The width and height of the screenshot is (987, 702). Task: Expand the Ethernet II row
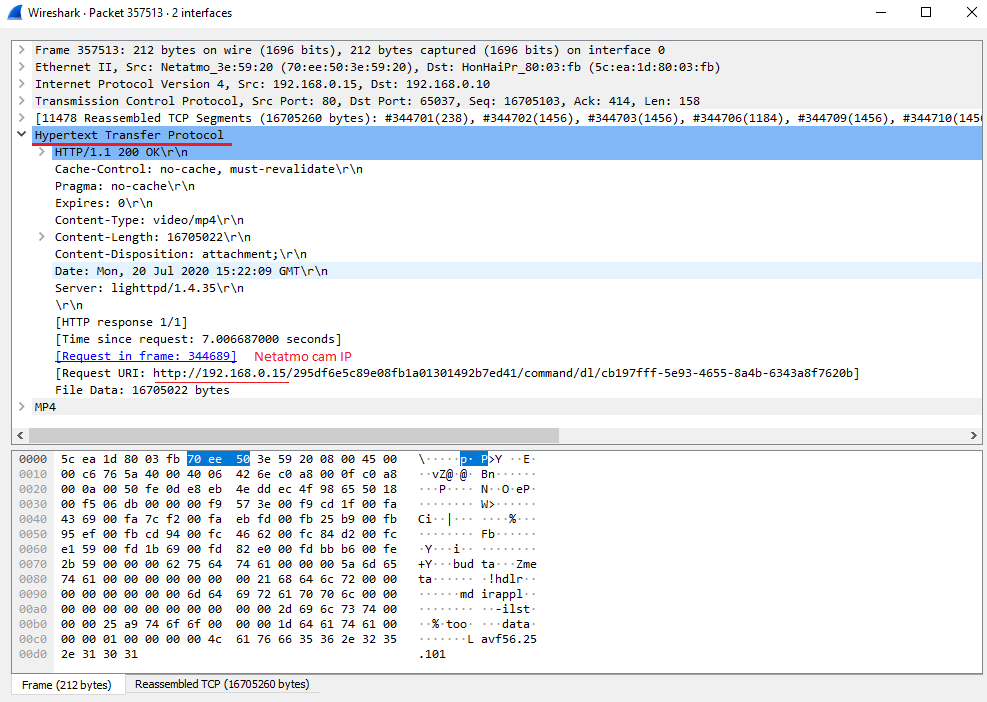21,67
